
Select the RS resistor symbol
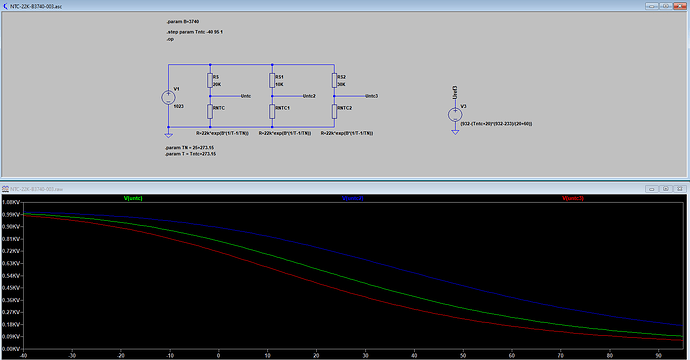click(x=210, y=81)
